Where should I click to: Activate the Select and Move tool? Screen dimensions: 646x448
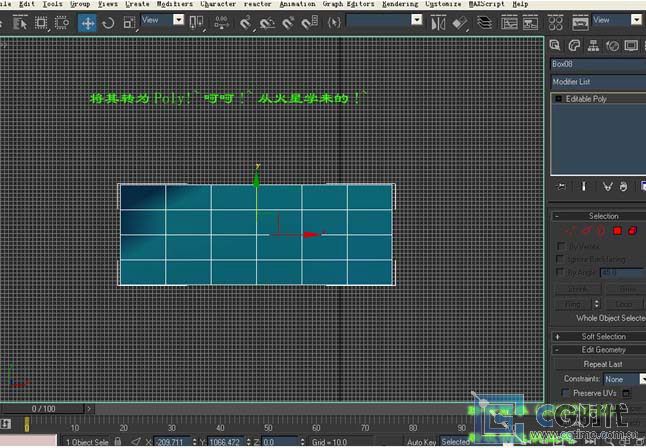pos(87,23)
